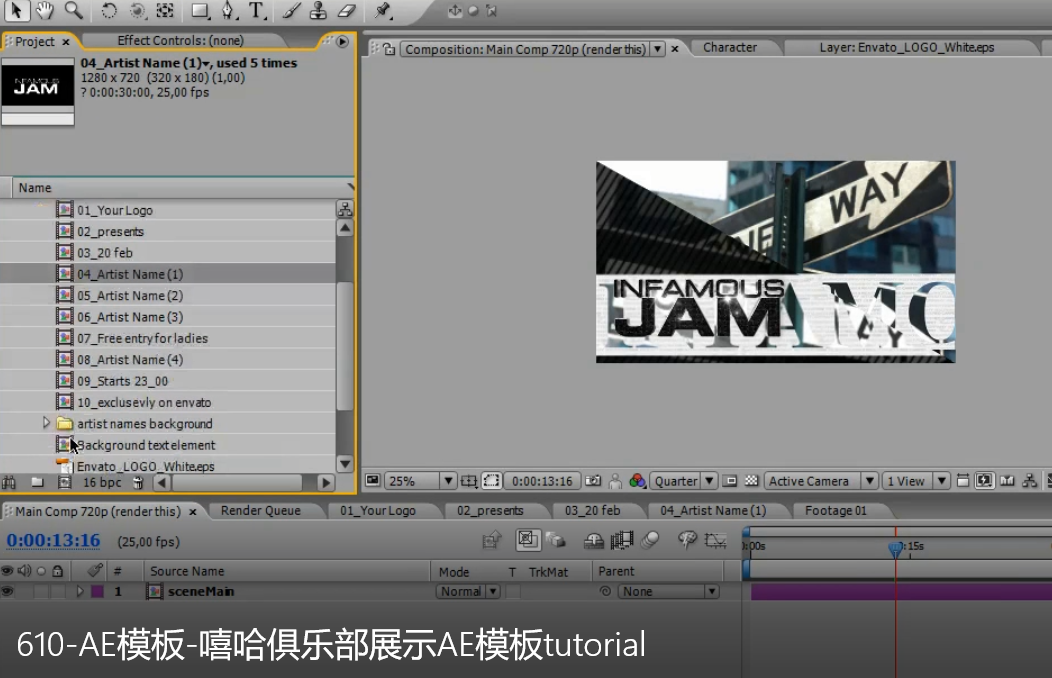
Task: Open the 25% magnification dropdown
Action: (x=448, y=481)
